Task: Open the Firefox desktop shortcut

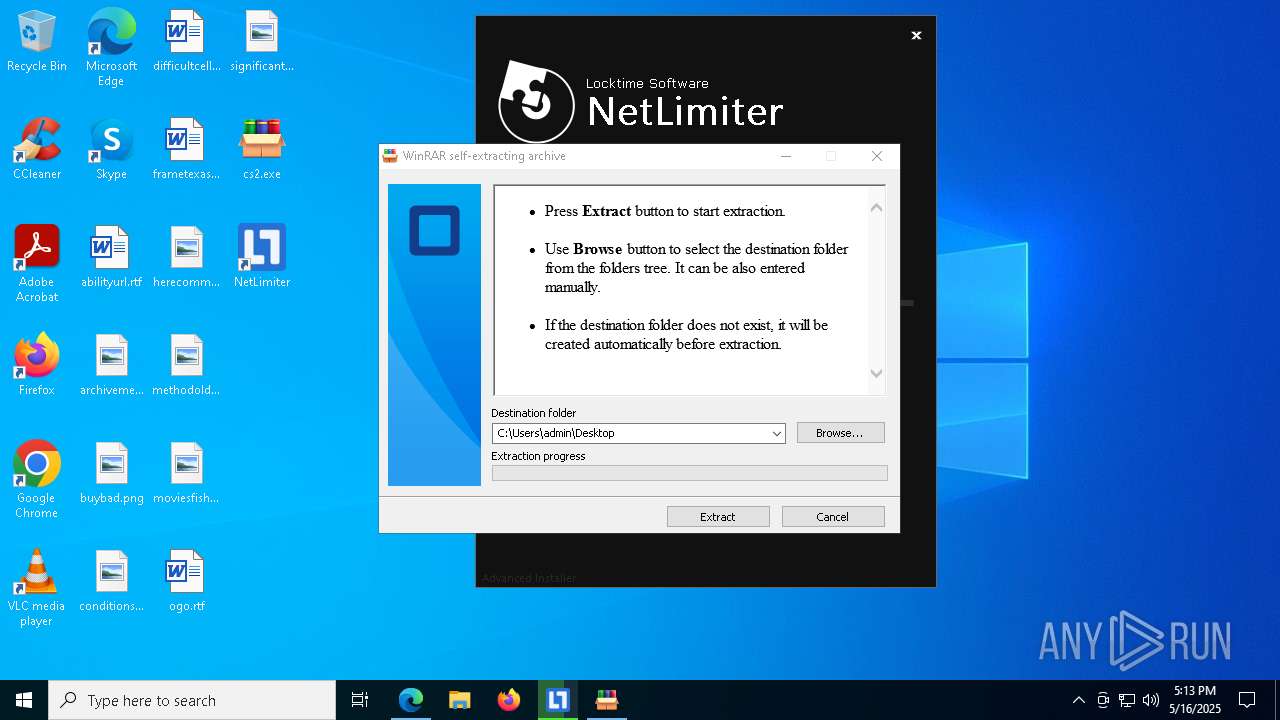Action: click(37, 365)
